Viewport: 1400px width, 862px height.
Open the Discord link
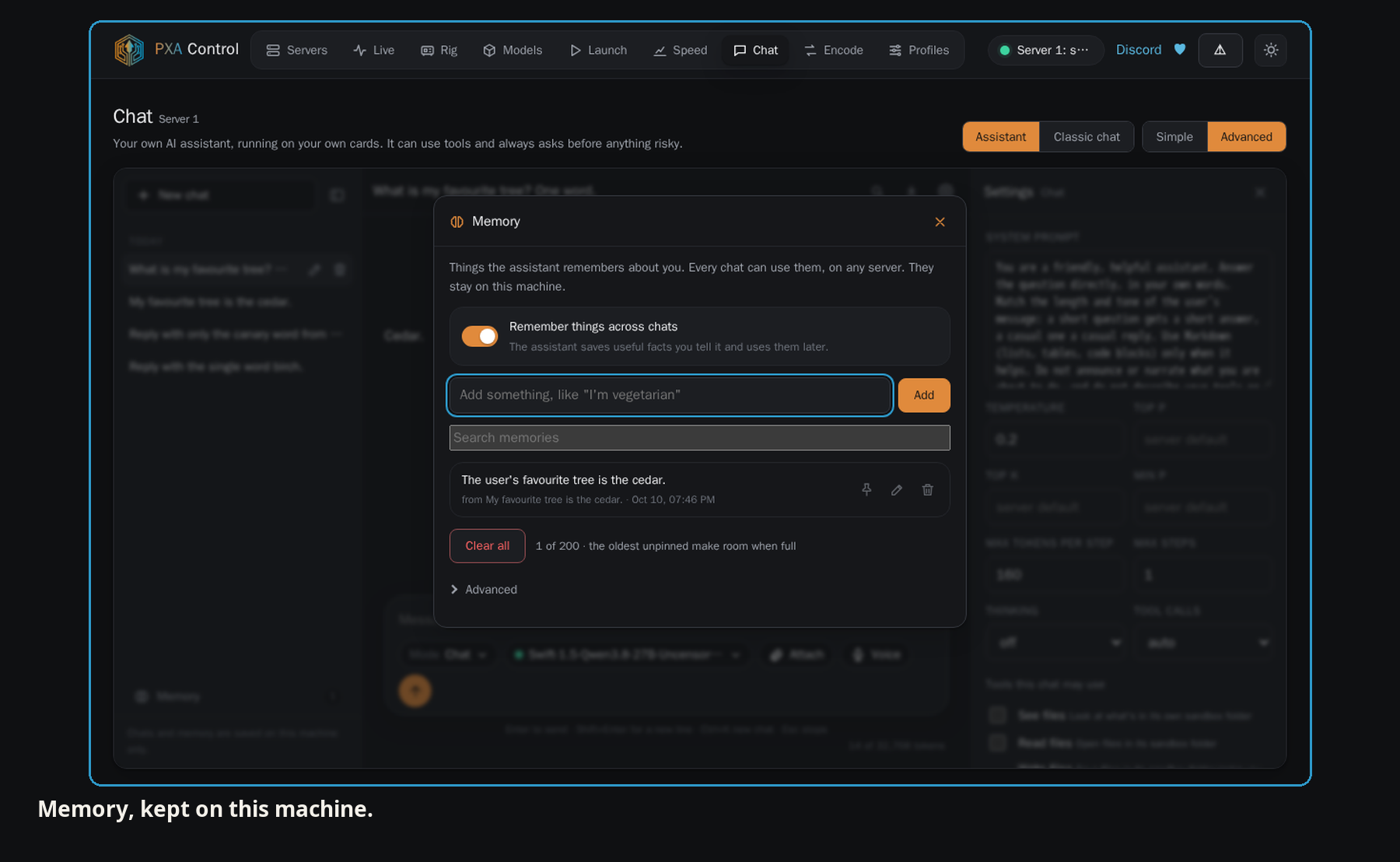[x=1139, y=50]
